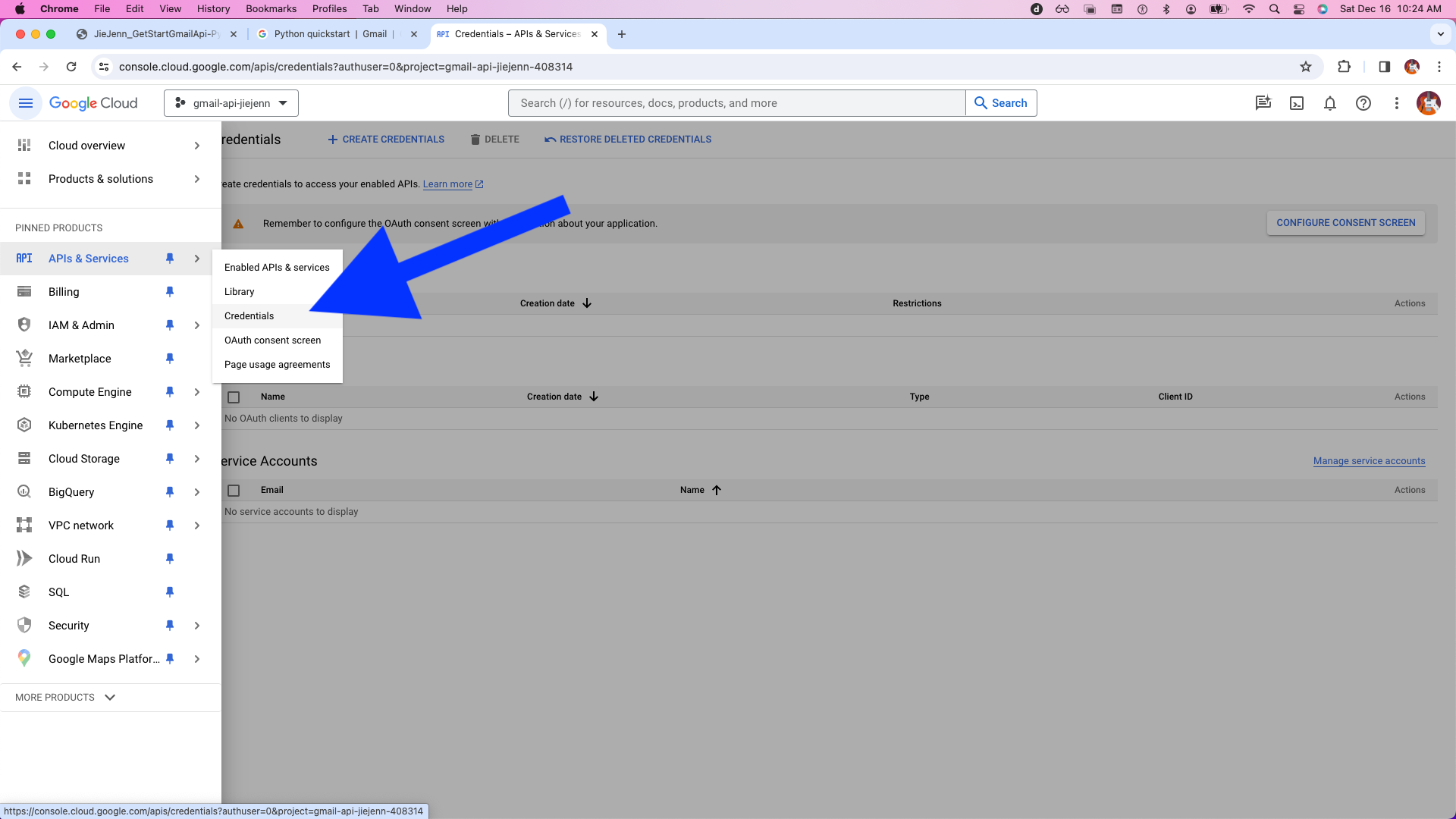
Task: Unpin SQL pin icon
Action: pyautogui.click(x=170, y=592)
